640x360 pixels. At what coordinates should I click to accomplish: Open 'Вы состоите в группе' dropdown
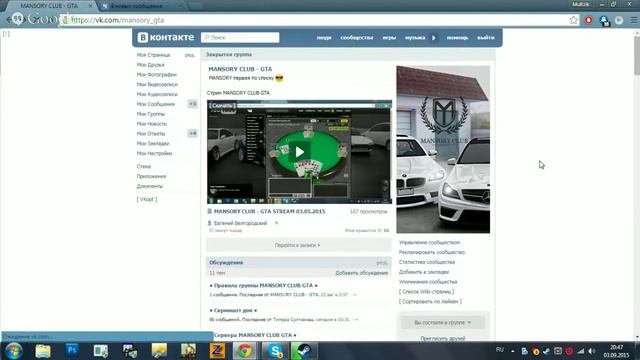point(443,322)
